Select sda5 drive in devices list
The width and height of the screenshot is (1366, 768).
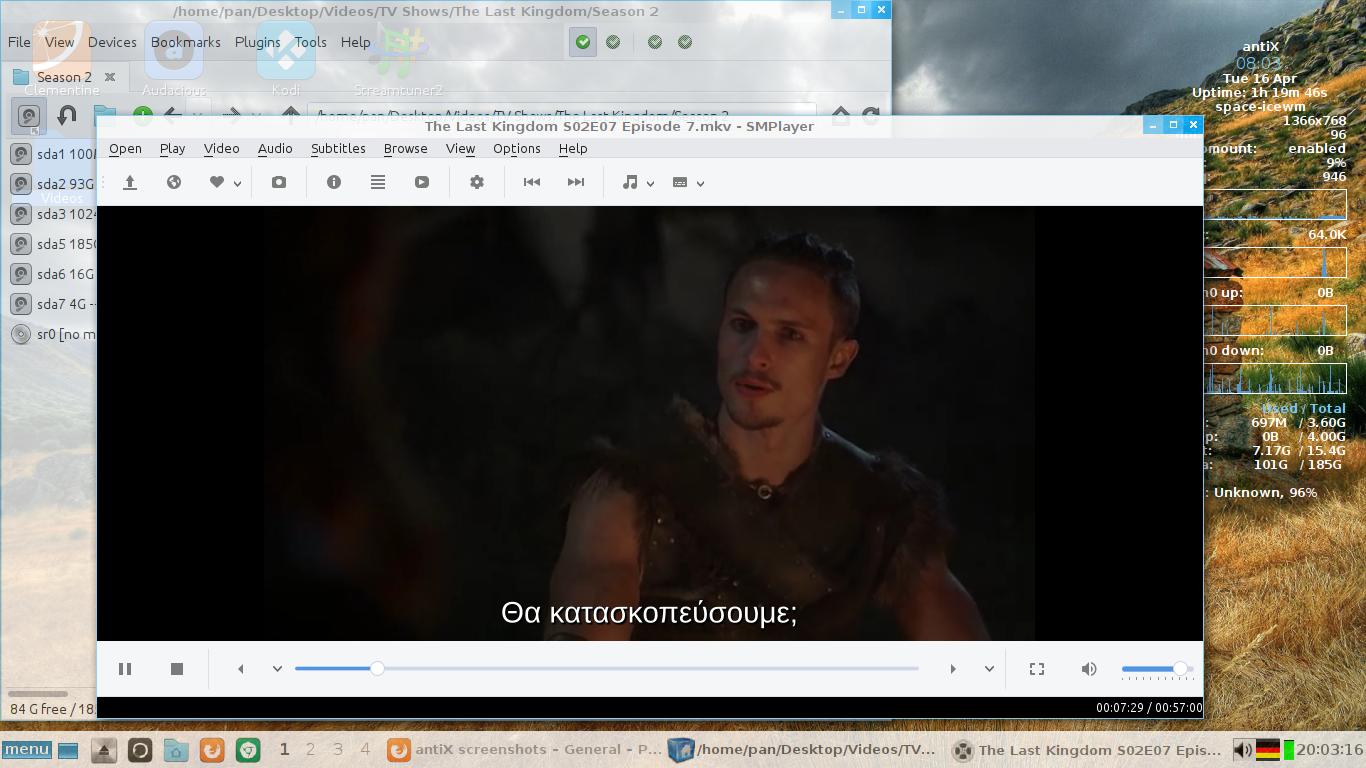(52, 244)
